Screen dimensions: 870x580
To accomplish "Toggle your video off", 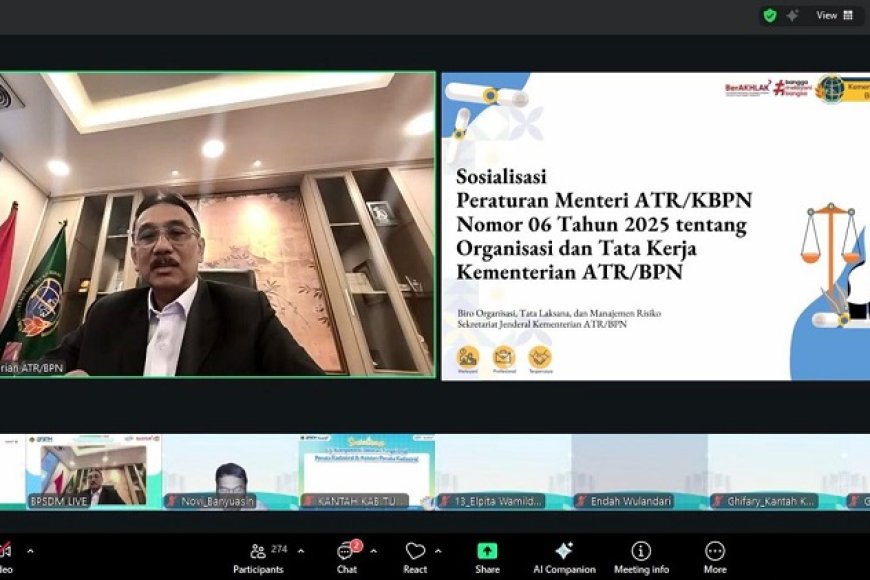I will 6,548.
